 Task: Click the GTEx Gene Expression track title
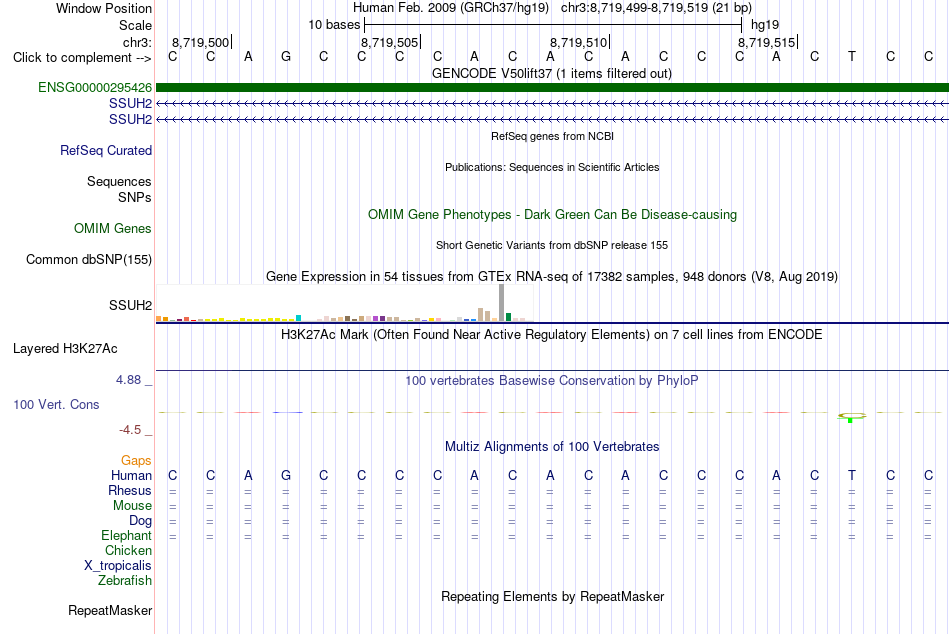click(x=552, y=276)
